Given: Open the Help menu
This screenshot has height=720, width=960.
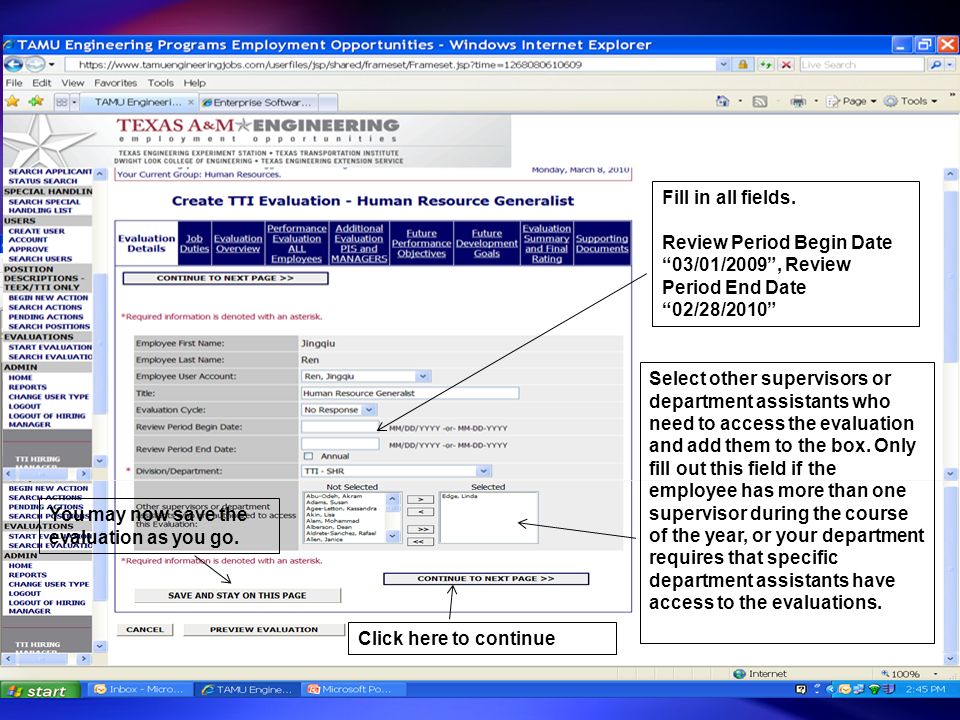Looking at the screenshot, I should (x=194, y=83).
